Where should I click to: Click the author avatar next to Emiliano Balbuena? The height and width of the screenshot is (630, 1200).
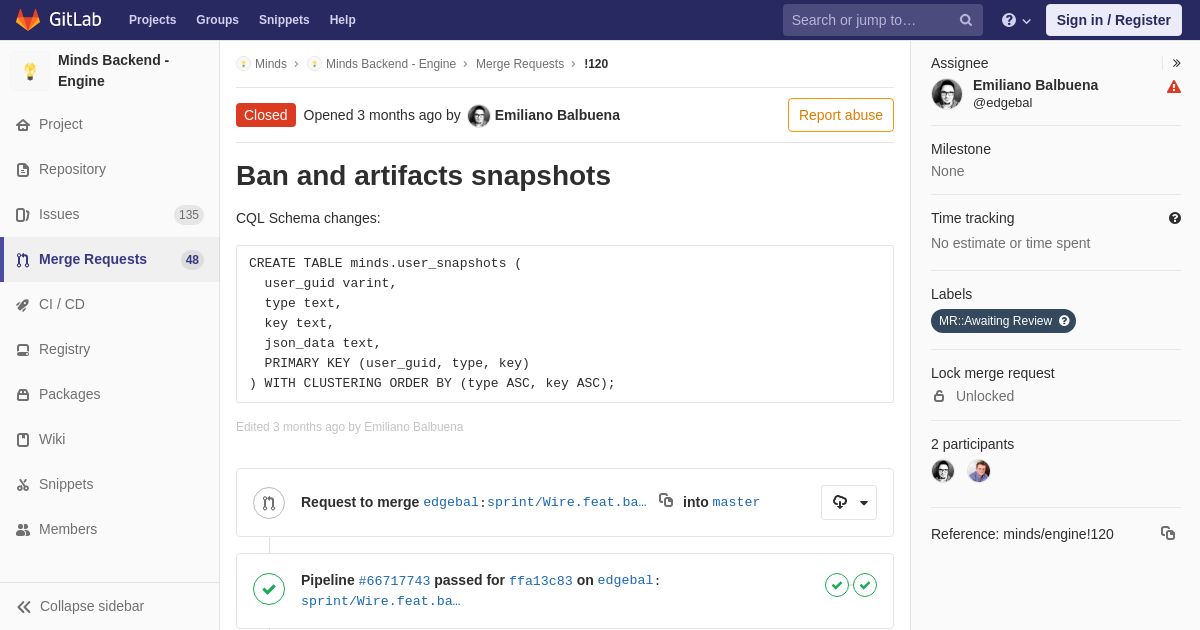pos(479,116)
